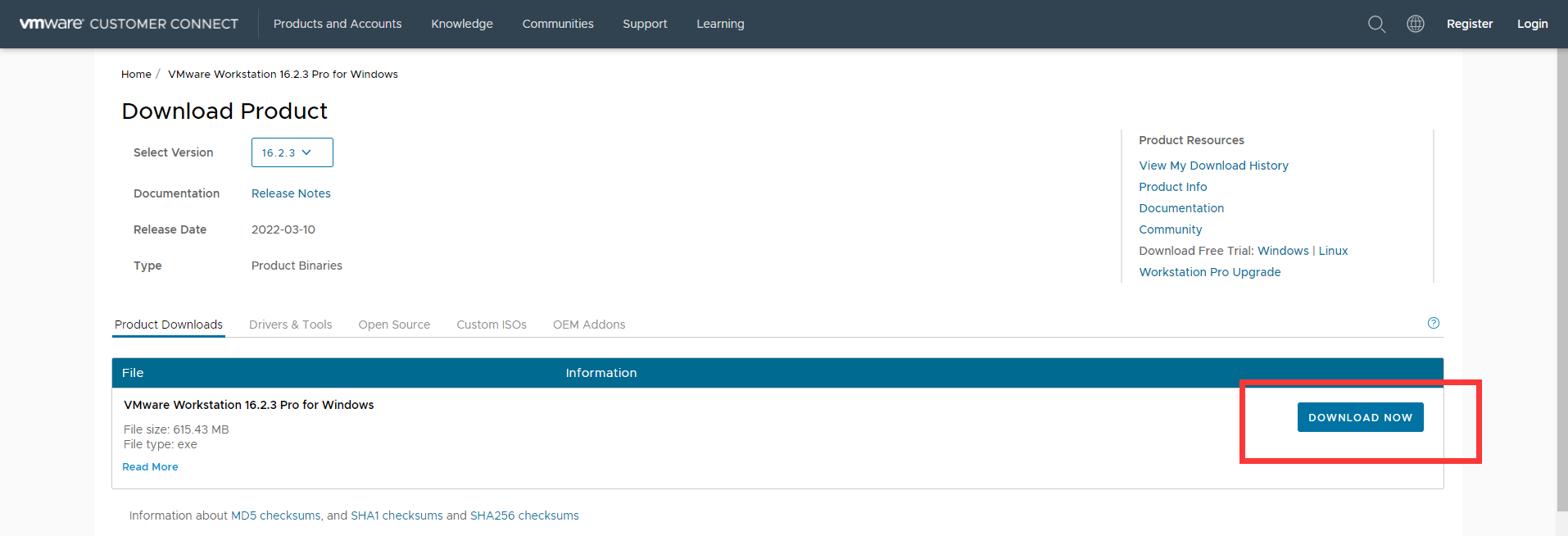Click the Windows free trial link
This screenshot has width=1568, height=536.
click(1283, 251)
